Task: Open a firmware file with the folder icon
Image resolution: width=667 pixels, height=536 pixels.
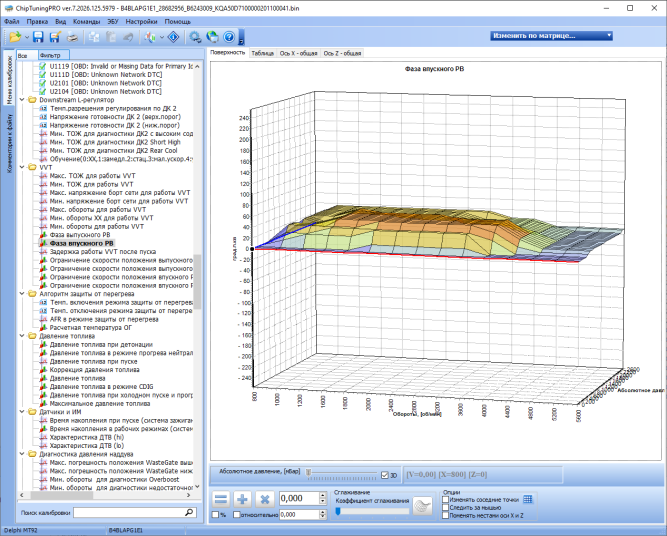Action: pyautogui.click(x=15, y=37)
